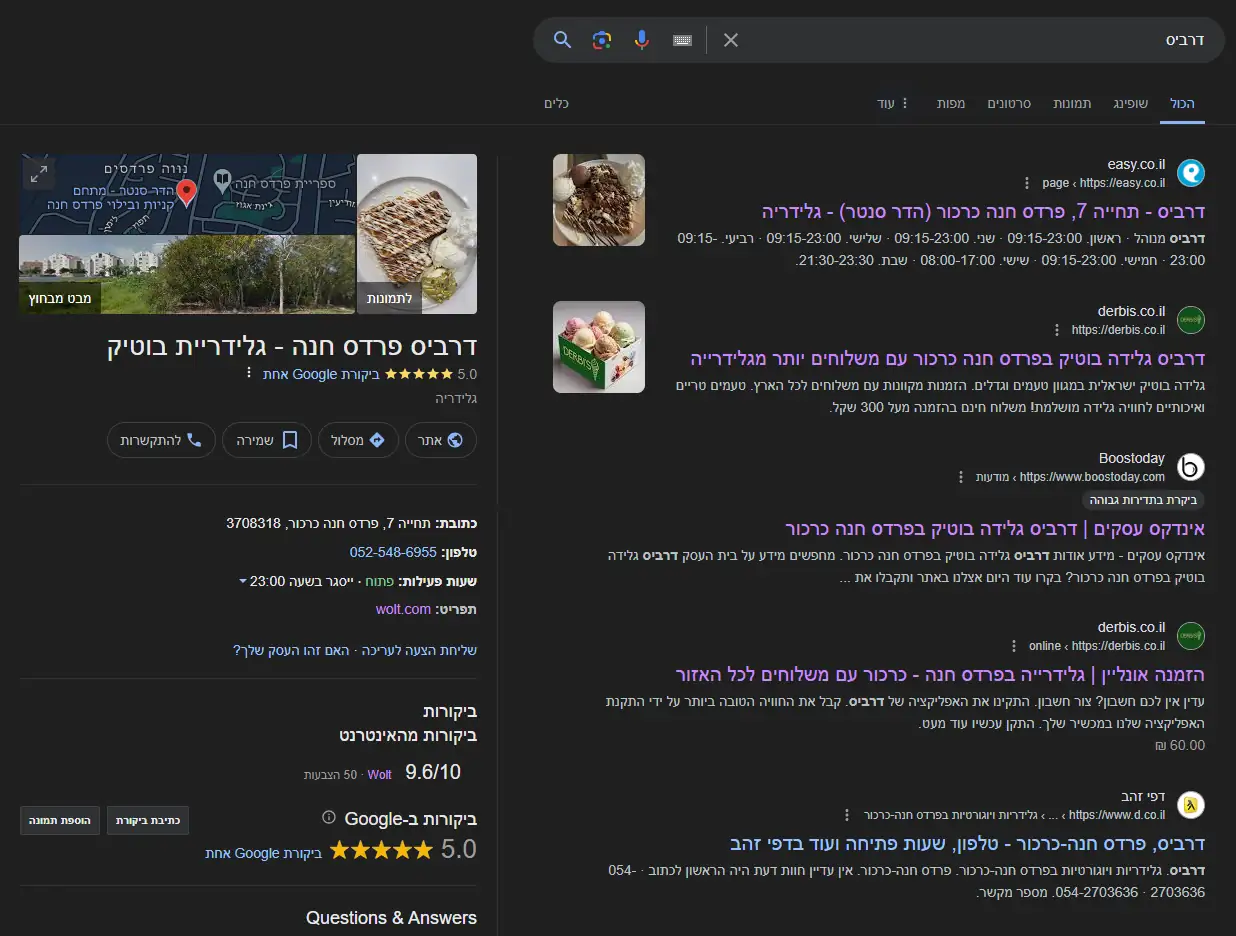1236x936 pixels.
Task: Click the phone number 052-548-6955
Action: (393, 552)
